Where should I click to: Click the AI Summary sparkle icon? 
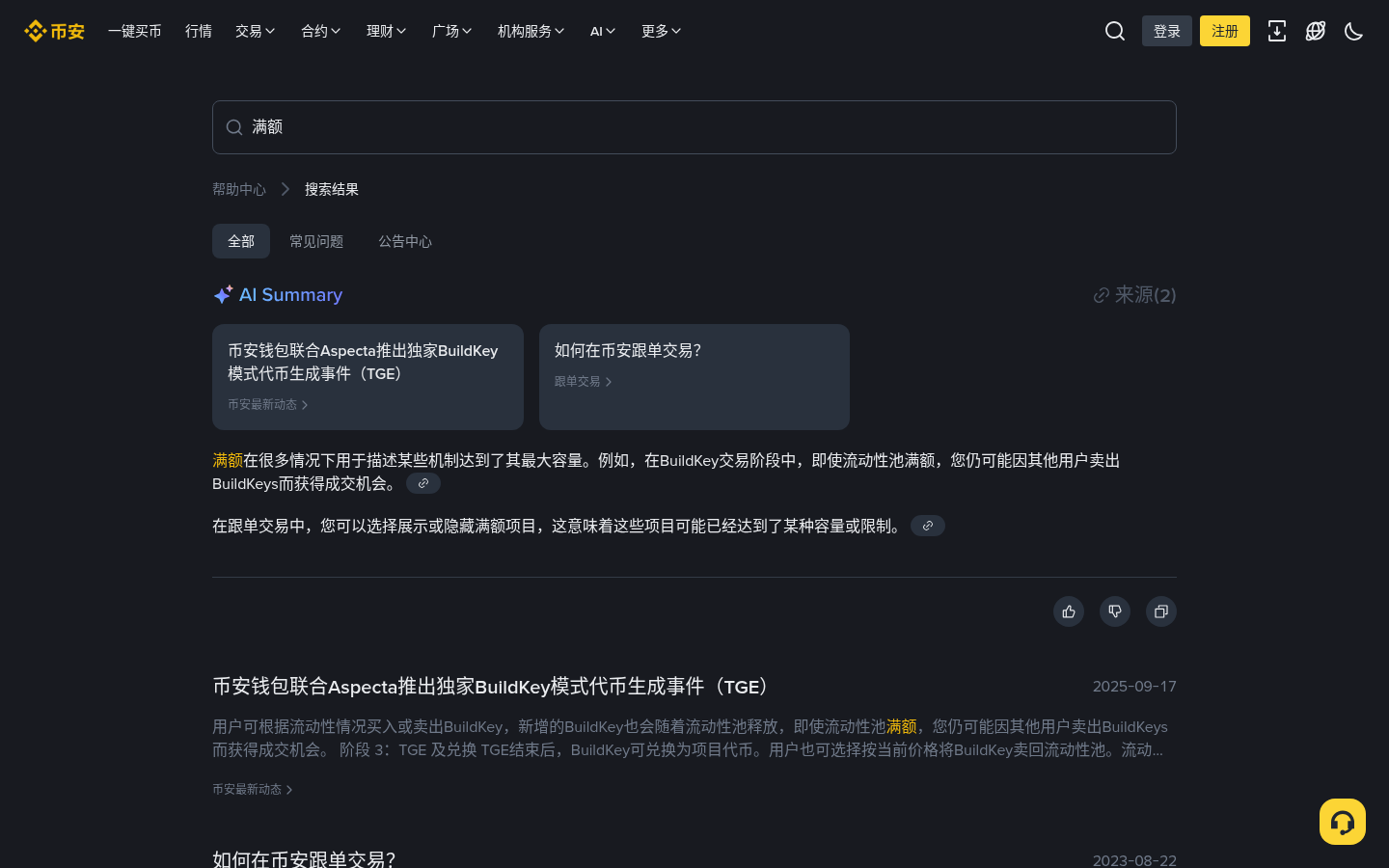223,294
